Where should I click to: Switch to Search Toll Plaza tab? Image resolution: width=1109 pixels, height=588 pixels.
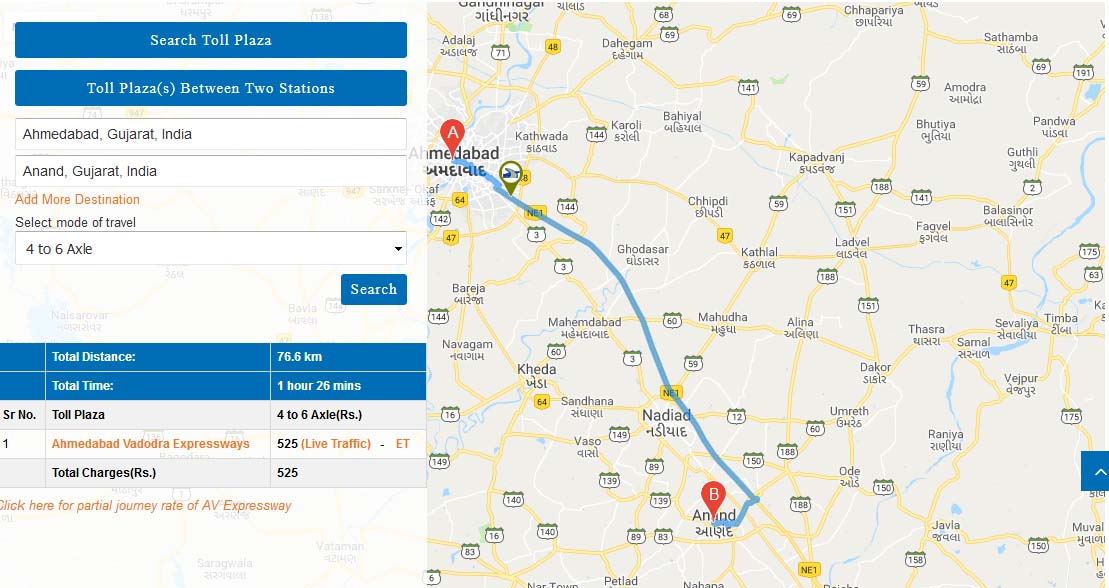point(211,40)
